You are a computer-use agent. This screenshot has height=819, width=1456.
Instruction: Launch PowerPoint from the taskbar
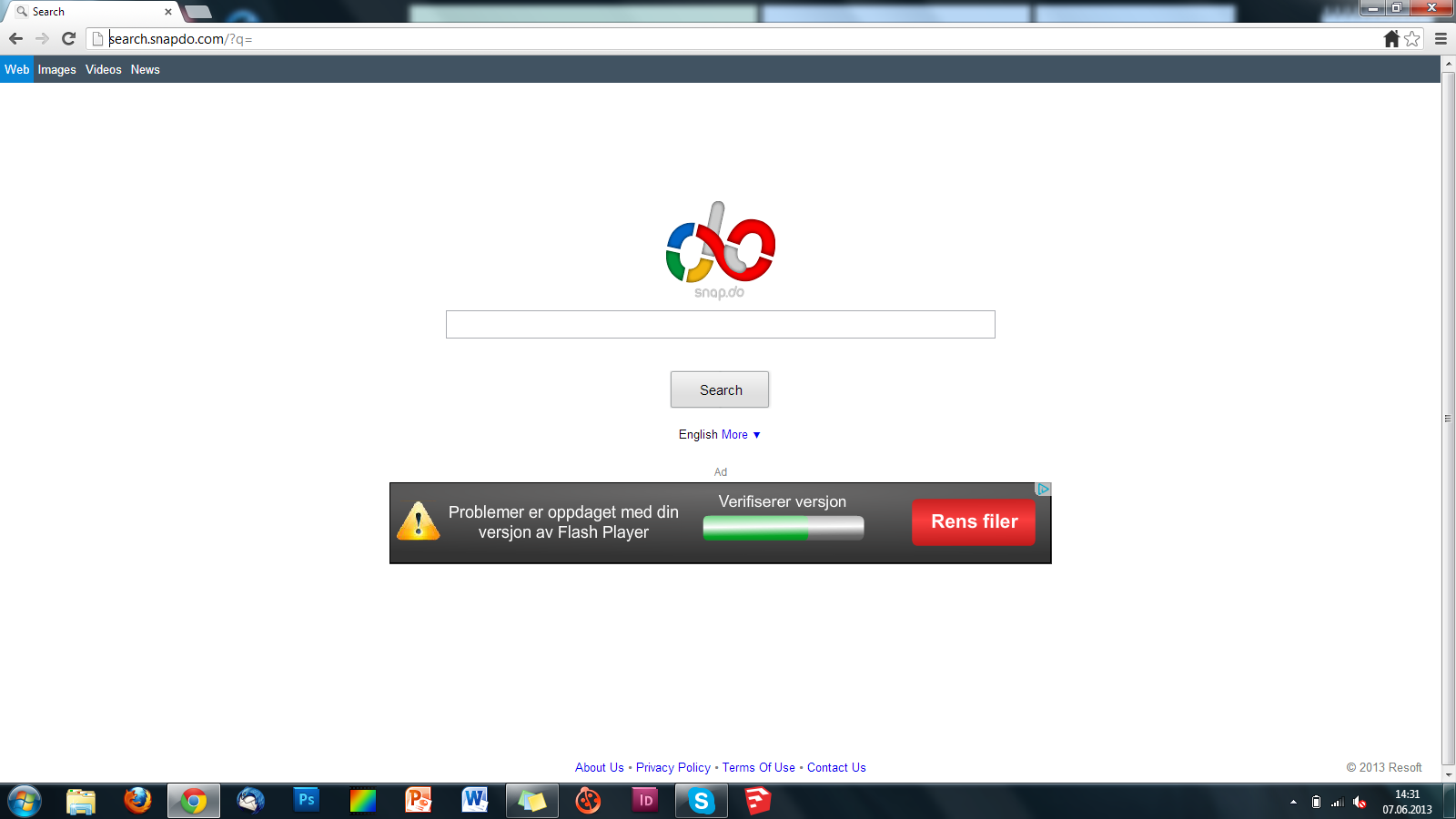click(x=419, y=801)
